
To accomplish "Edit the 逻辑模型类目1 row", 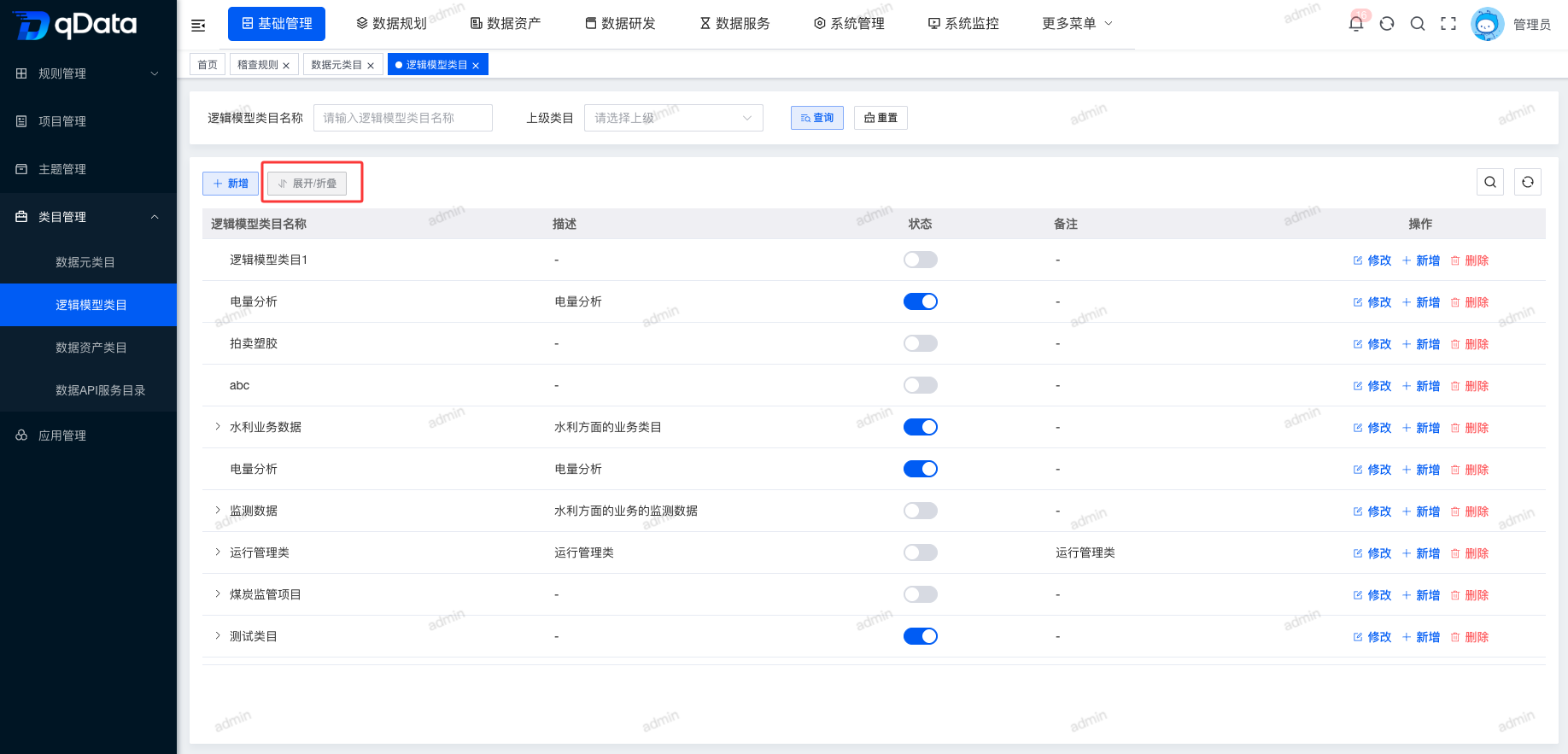I will (x=1372, y=260).
